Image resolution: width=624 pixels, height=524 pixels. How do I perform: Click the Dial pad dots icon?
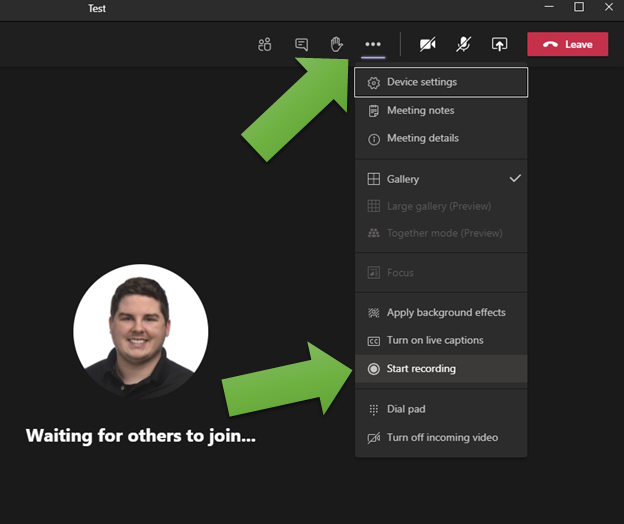[374, 409]
